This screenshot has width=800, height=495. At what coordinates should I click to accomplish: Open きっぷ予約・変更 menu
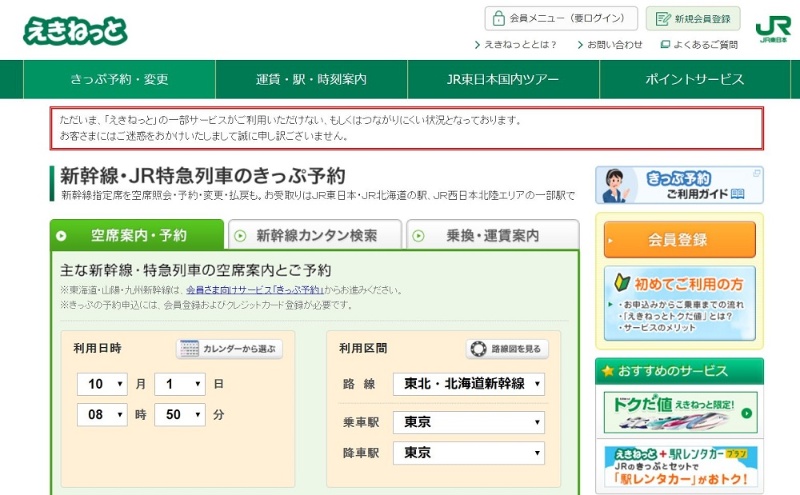click(119, 80)
